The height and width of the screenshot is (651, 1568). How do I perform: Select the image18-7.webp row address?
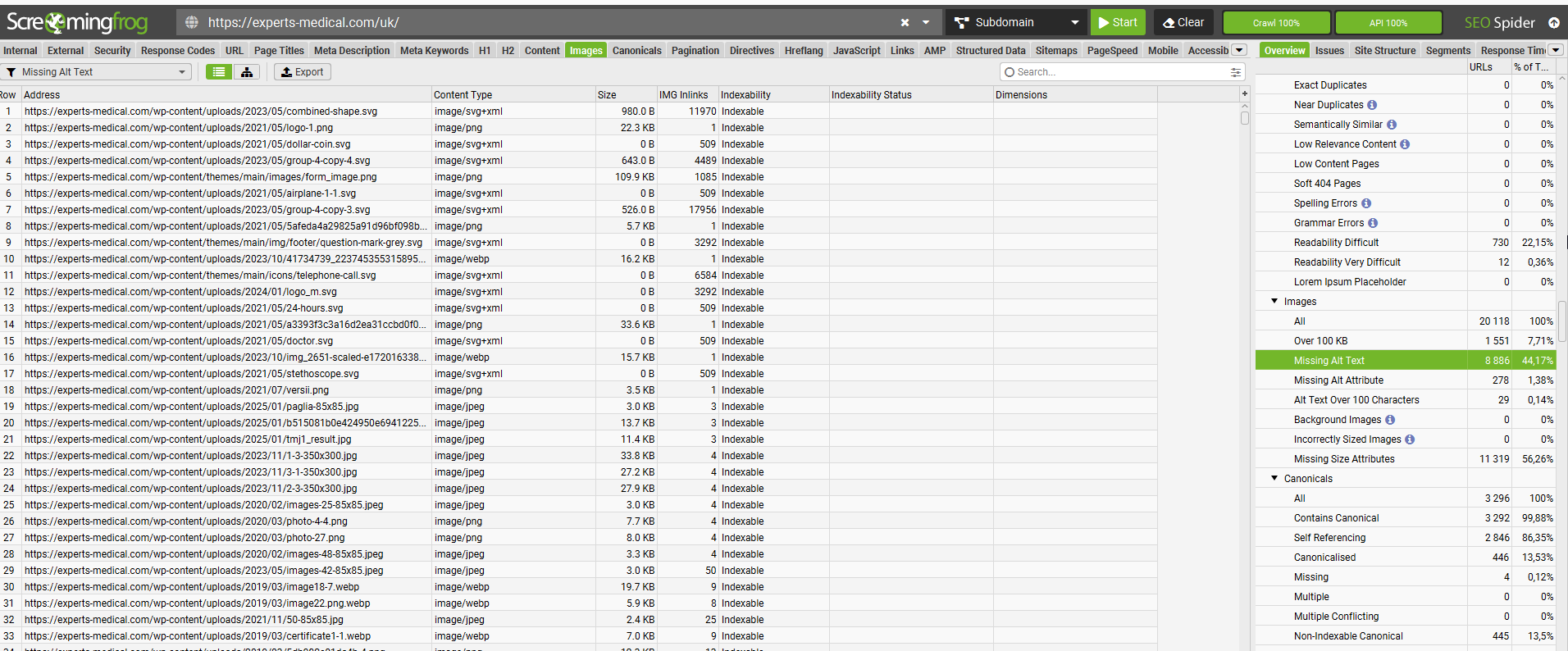pyautogui.click(x=192, y=587)
